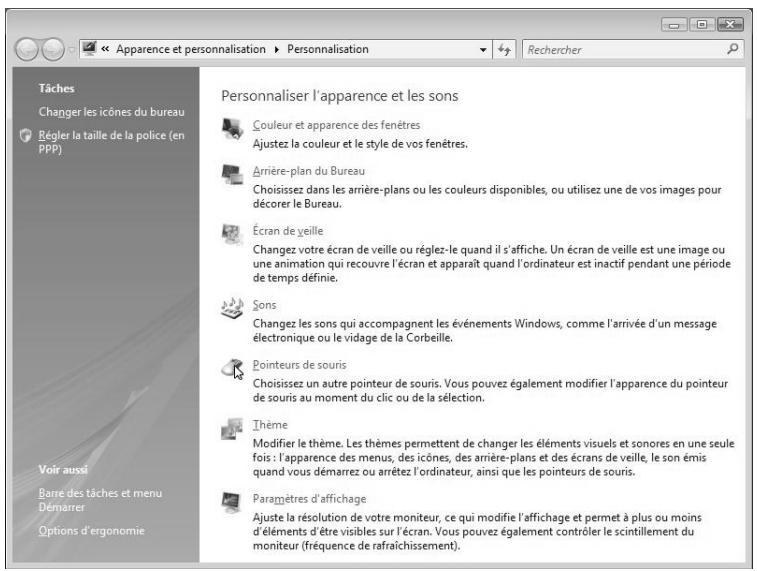
Task: Click the Thème icon
Action: click(232, 428)
